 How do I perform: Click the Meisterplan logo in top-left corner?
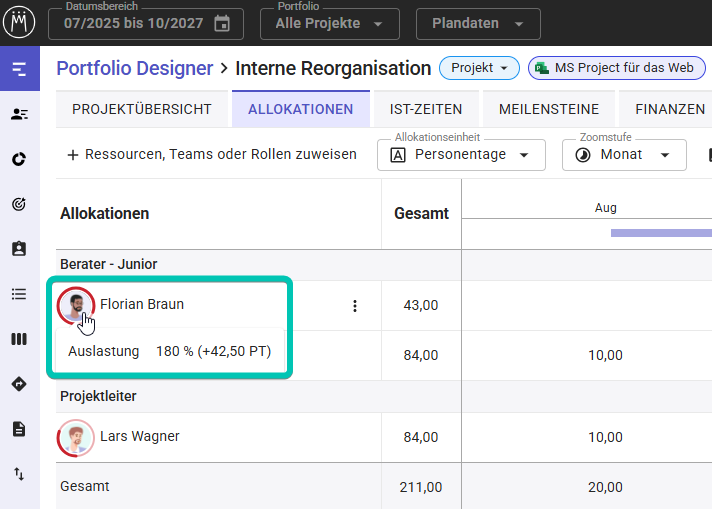[19, 22]
